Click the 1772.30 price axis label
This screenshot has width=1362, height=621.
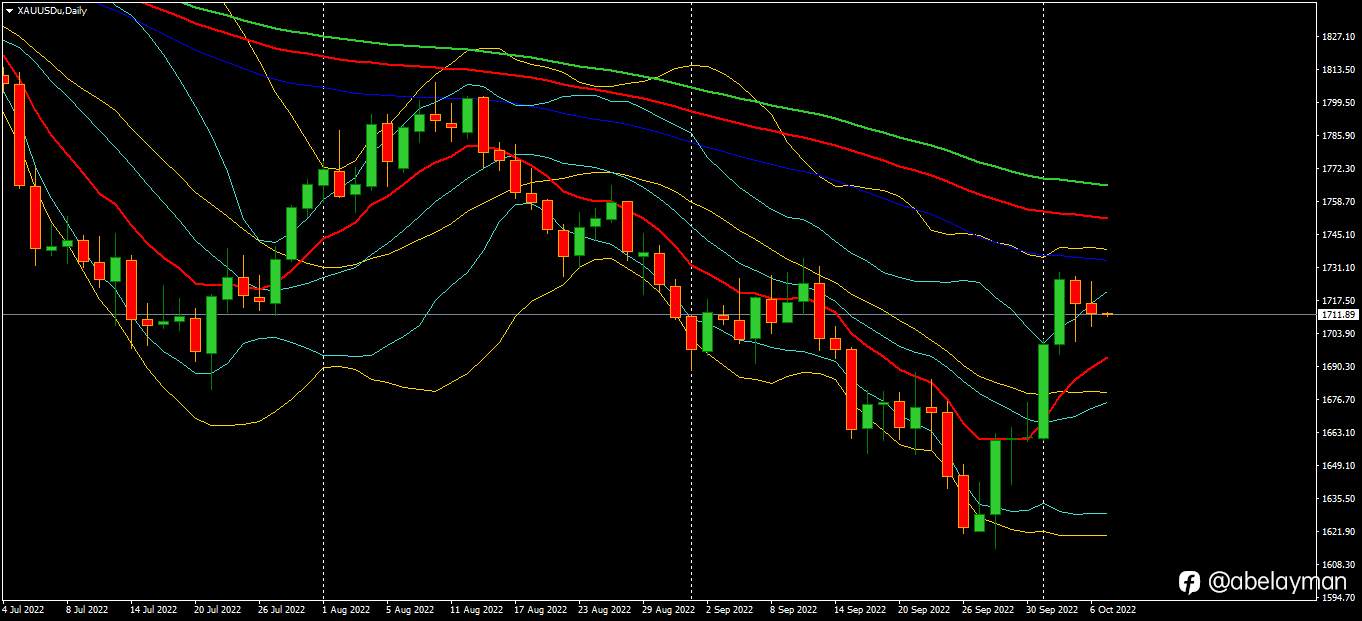(x=1337, y=168)
